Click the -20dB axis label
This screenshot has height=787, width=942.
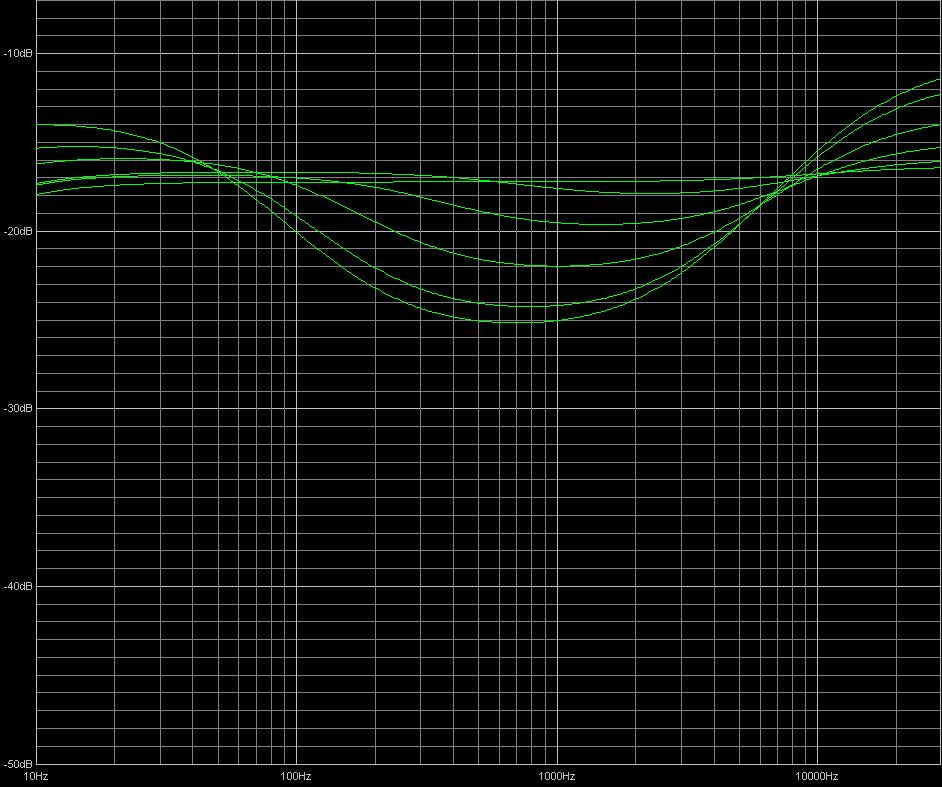[x=19, y=231]
